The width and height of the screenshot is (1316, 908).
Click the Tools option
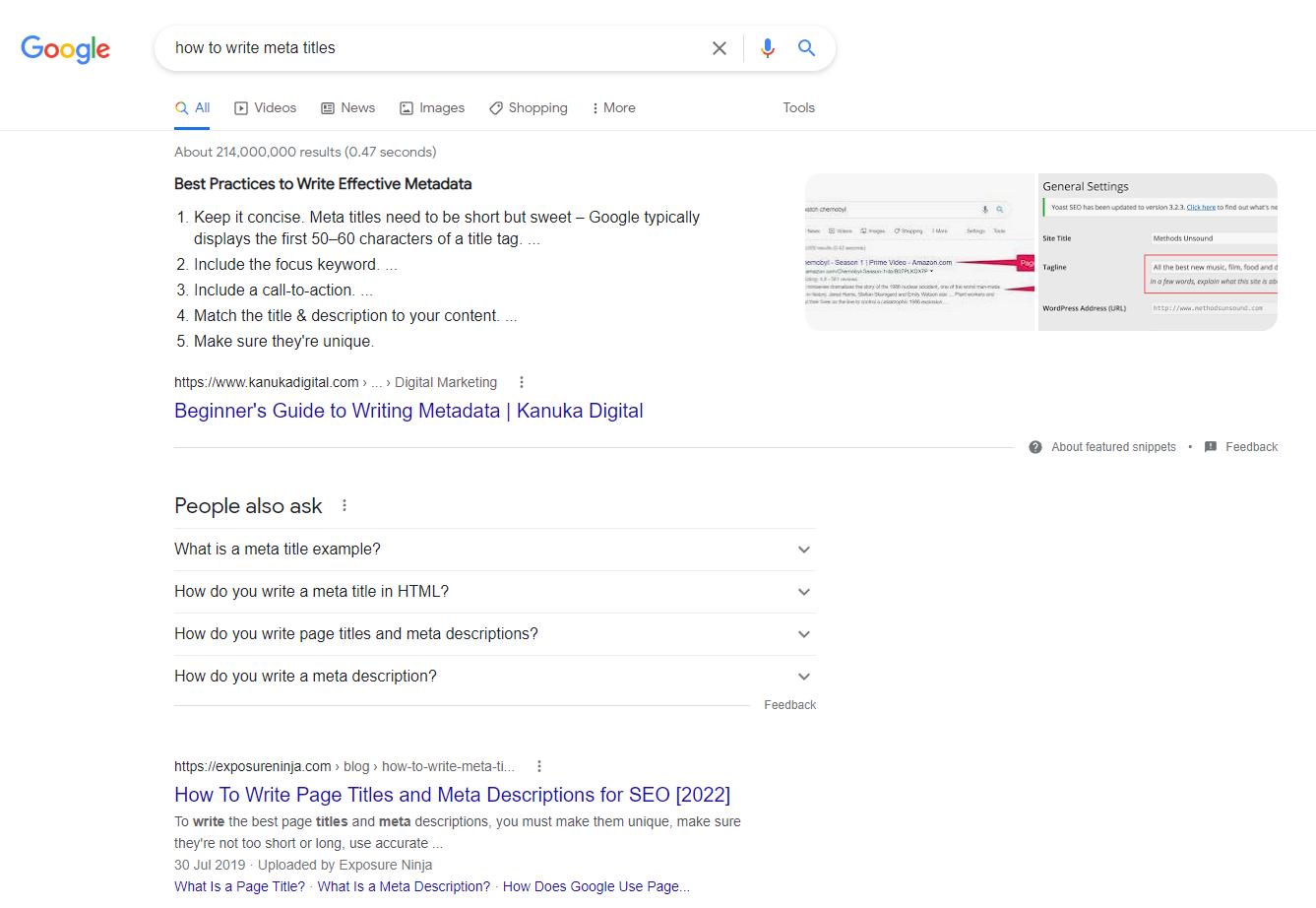point(798,107)
